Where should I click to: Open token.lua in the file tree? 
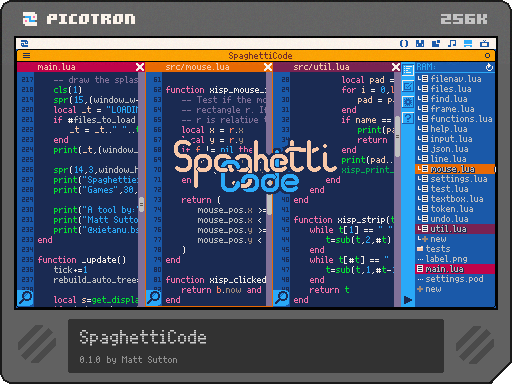tap(455, 209)
